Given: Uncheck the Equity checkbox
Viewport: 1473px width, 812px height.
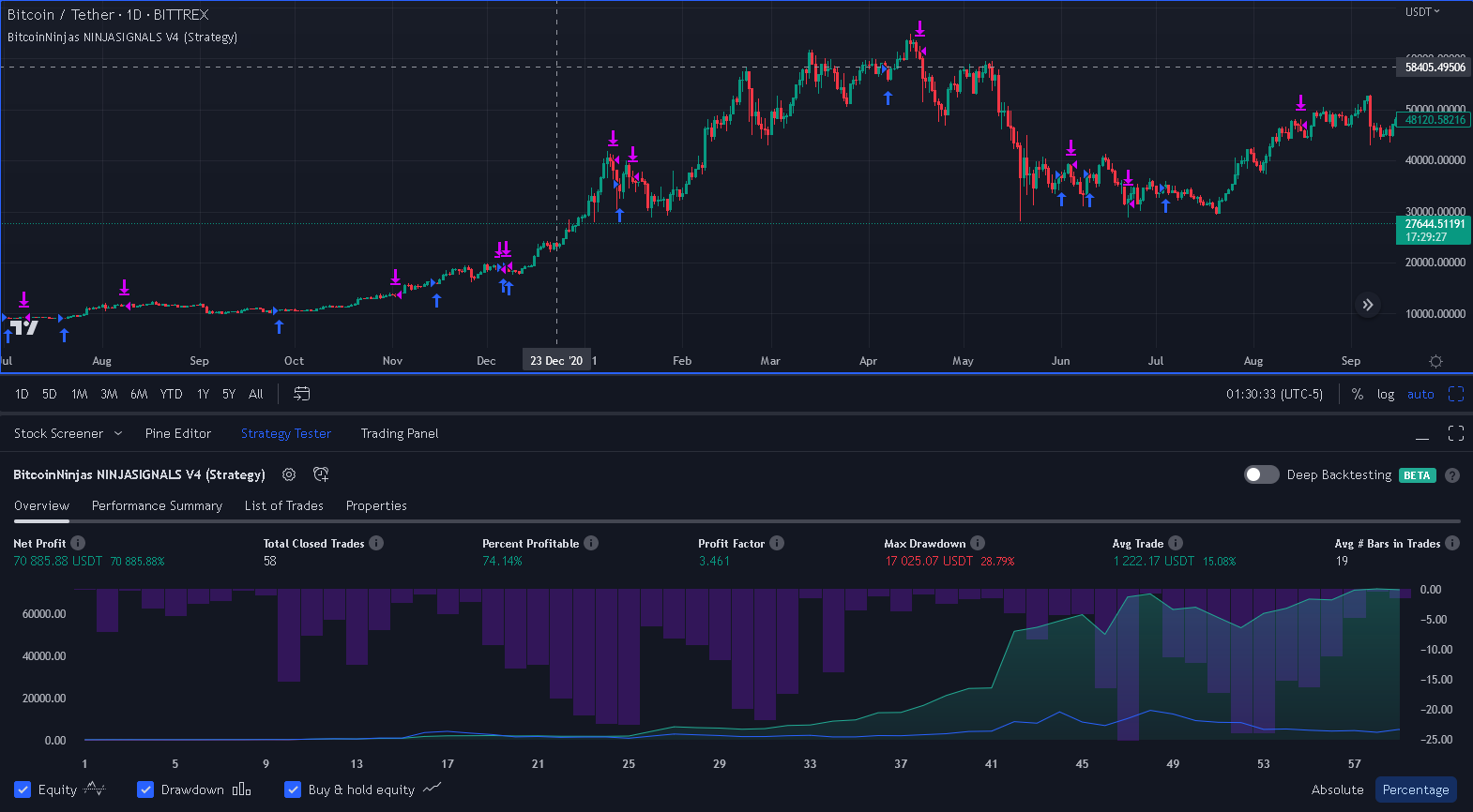Looking at the screenshot, I should pos(23,789).
